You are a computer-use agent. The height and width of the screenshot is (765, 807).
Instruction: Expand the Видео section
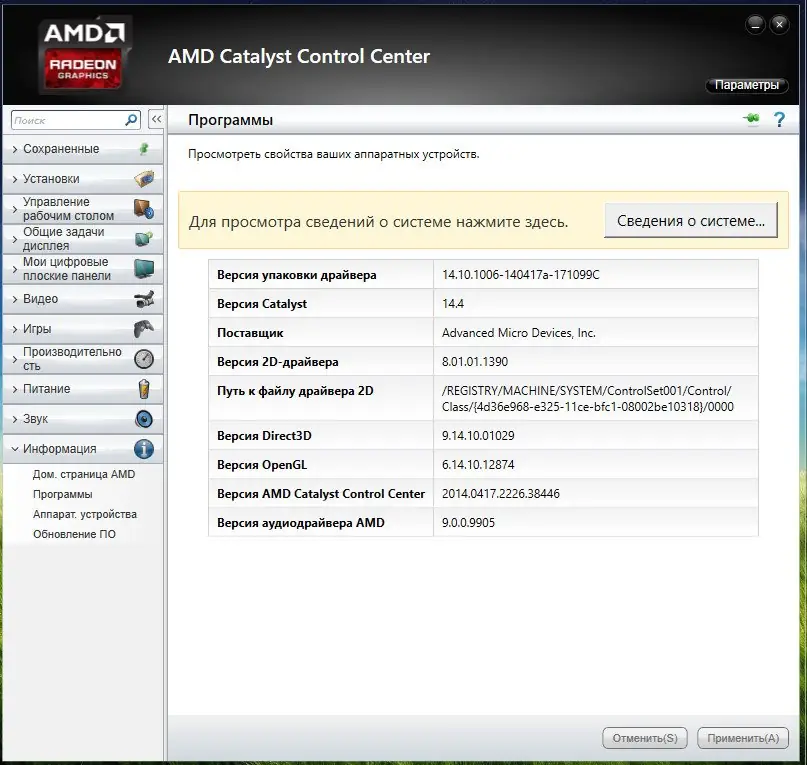(x=83, y=299)
